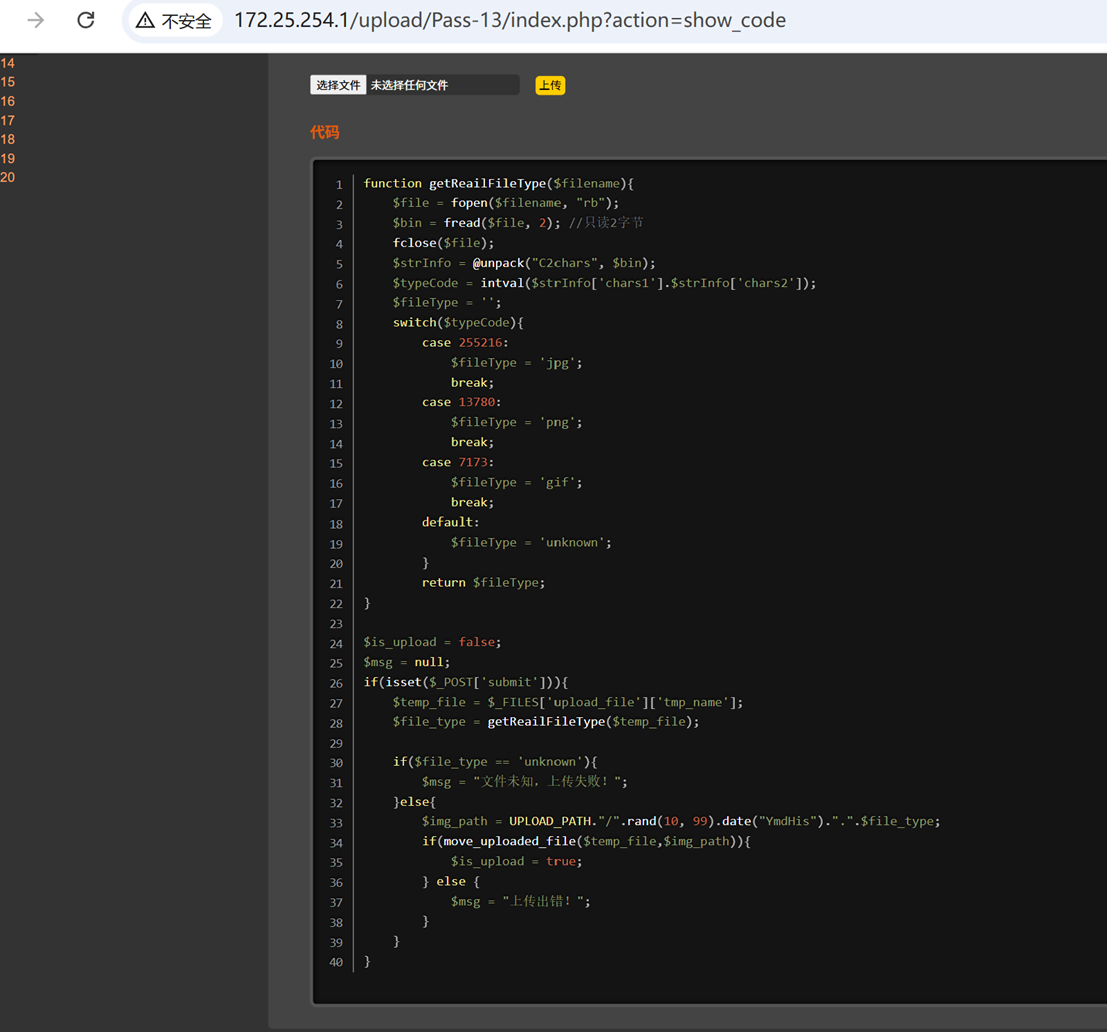1107x1032 pixels.
Task: Click the default: code line
Action: click(450, 522)
